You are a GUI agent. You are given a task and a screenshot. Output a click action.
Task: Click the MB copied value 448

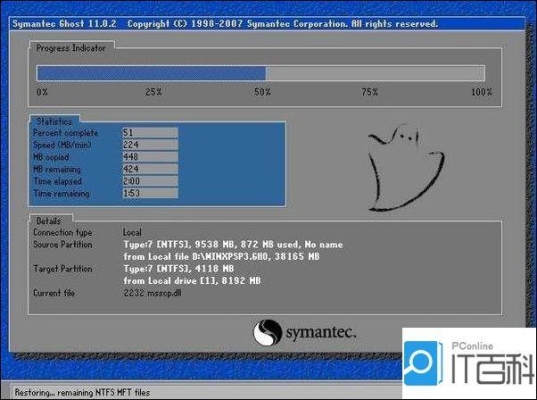[150, 157]
